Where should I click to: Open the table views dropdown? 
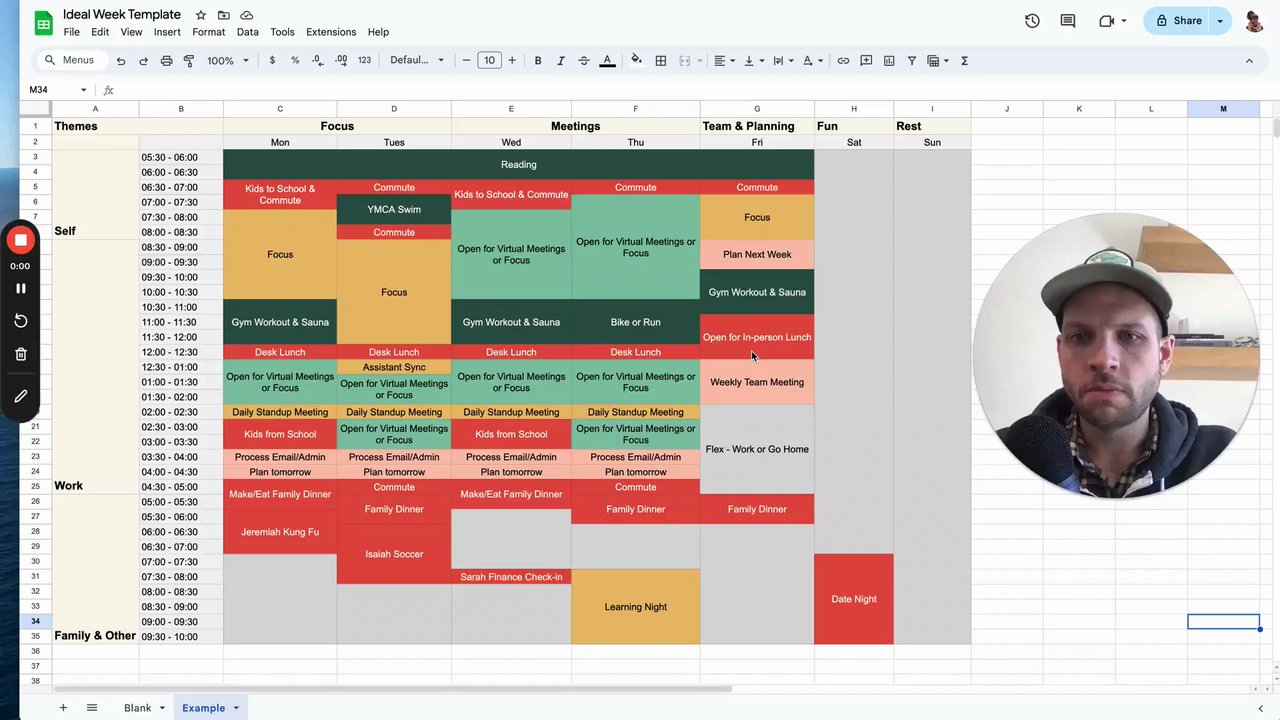coord(938,61)
